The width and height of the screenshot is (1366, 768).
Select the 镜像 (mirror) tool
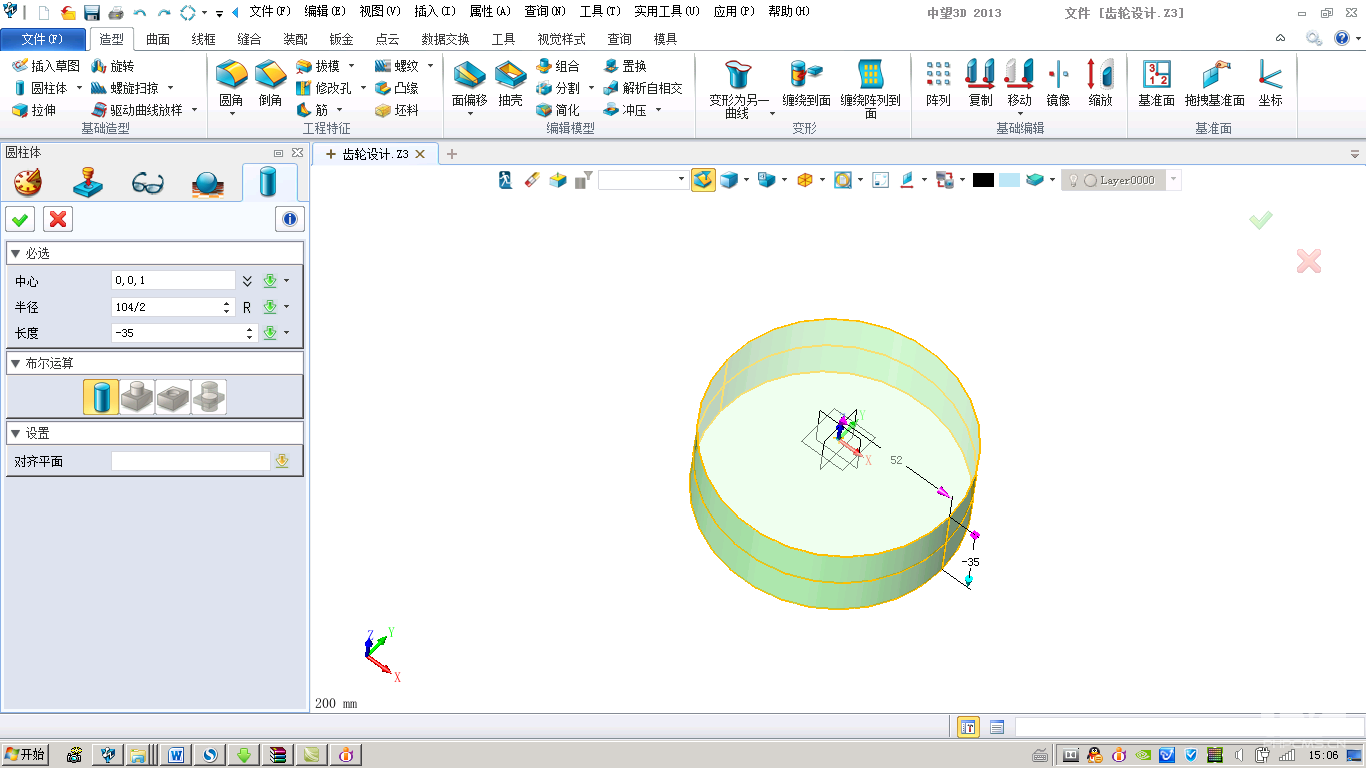click(1058, 76)
